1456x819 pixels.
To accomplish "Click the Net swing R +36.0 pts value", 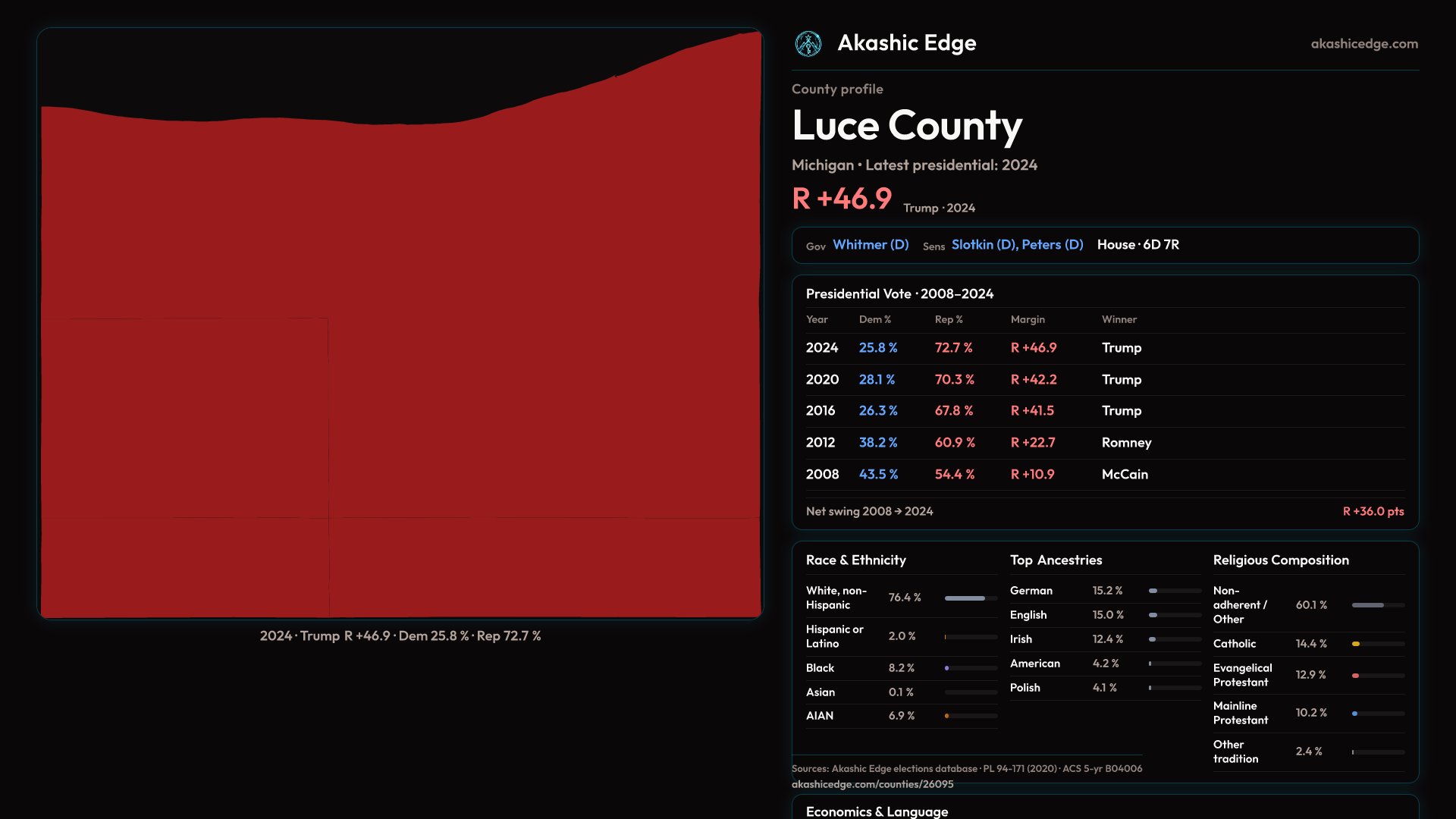I will pos(1373,512).
